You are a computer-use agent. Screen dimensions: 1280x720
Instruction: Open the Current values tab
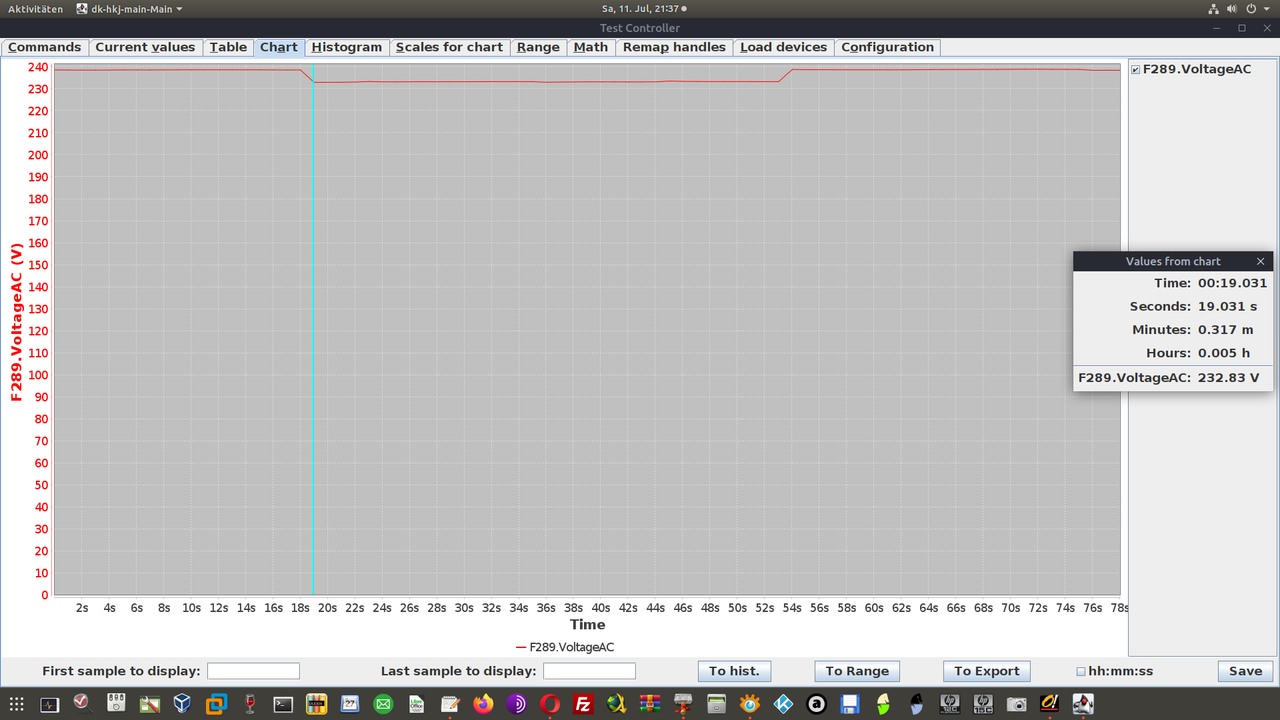point(145,47)
